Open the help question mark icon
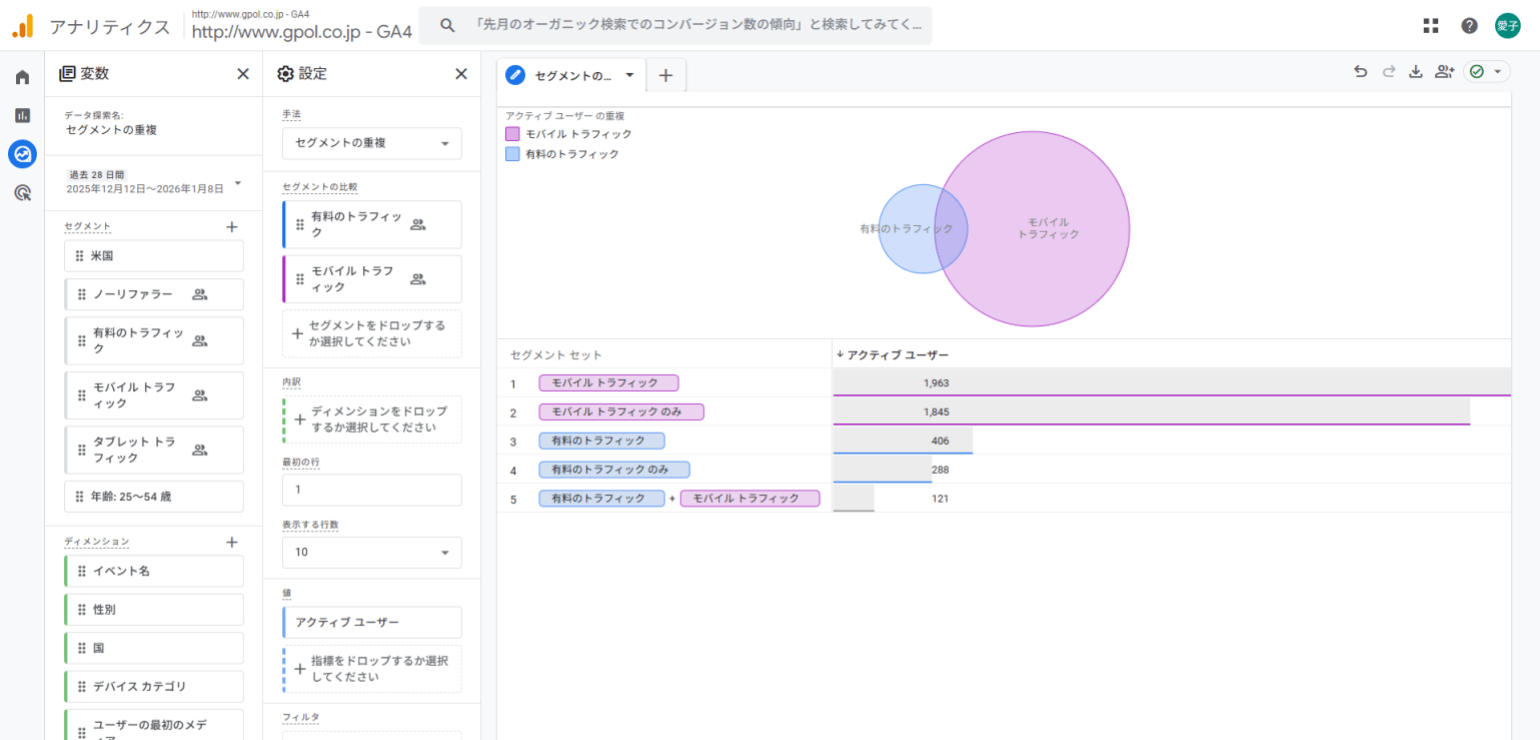 [x=1469, y=26]
